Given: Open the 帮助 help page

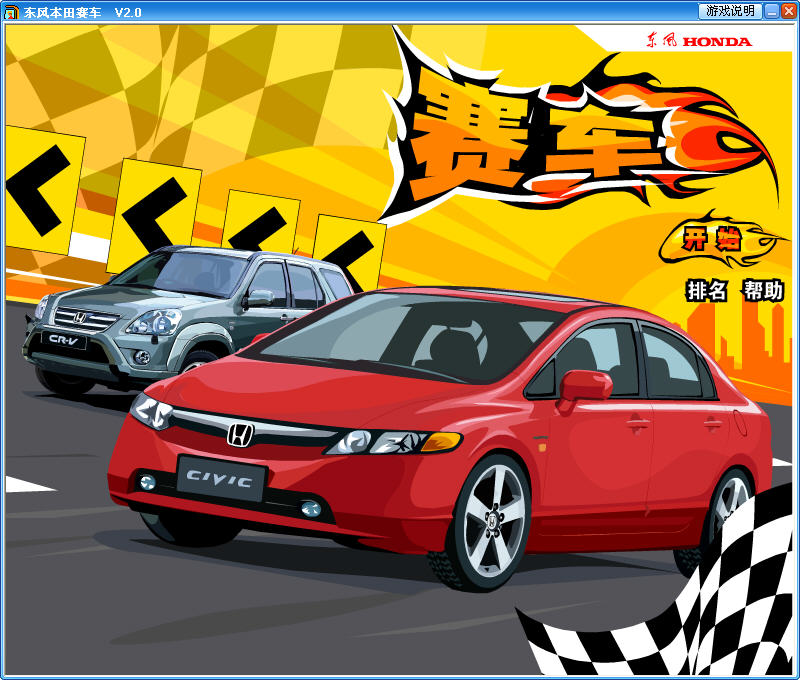Looking at the screenshot, I should [763, 291].
